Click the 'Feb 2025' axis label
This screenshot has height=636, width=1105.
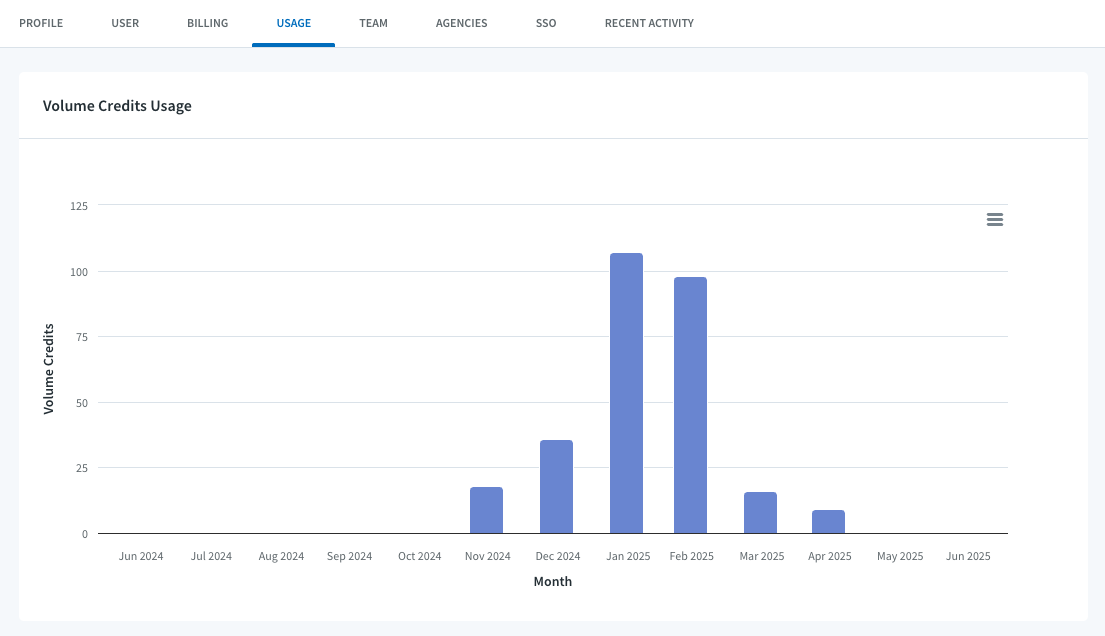(x=691, y=556)
